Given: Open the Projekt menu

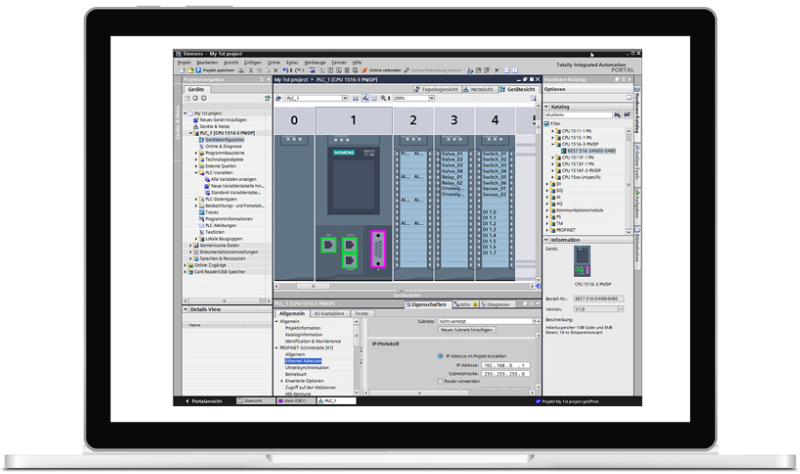Looking at the screenshot, I should [x=184, y=62].
